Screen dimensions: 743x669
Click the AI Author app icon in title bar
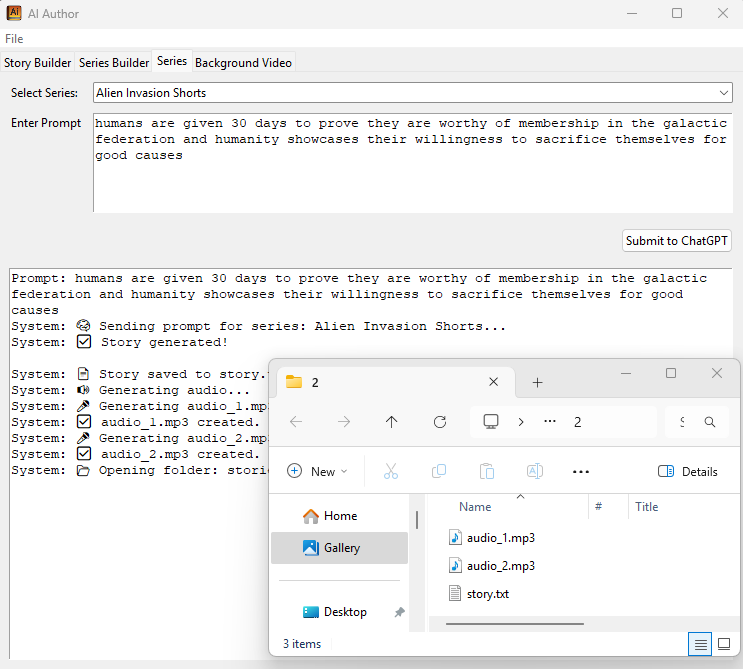[x=14, y=13]
